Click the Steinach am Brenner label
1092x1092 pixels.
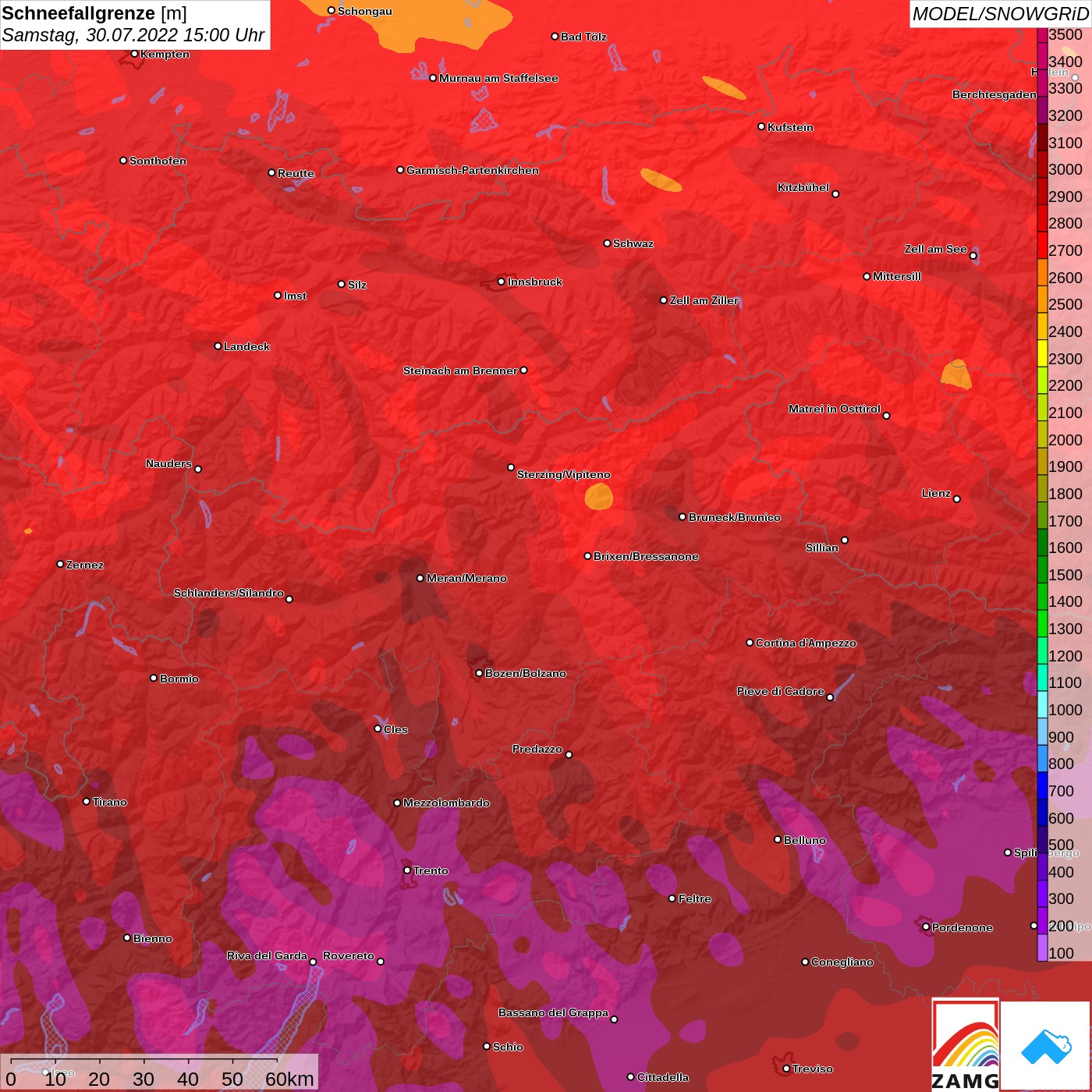[x=460, y=370]
